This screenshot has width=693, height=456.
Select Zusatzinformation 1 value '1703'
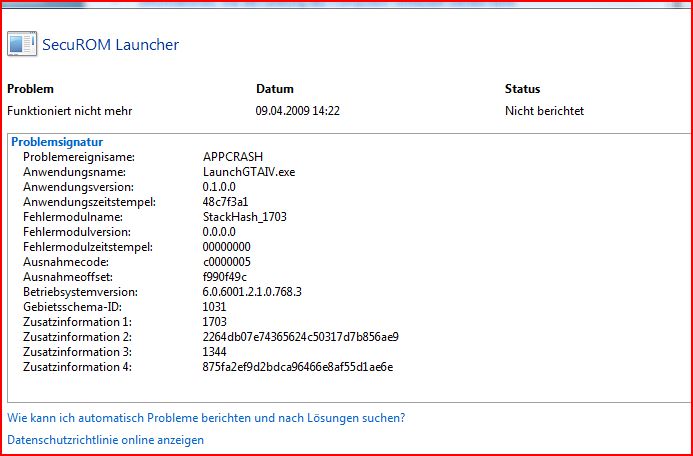pos(215,322)
